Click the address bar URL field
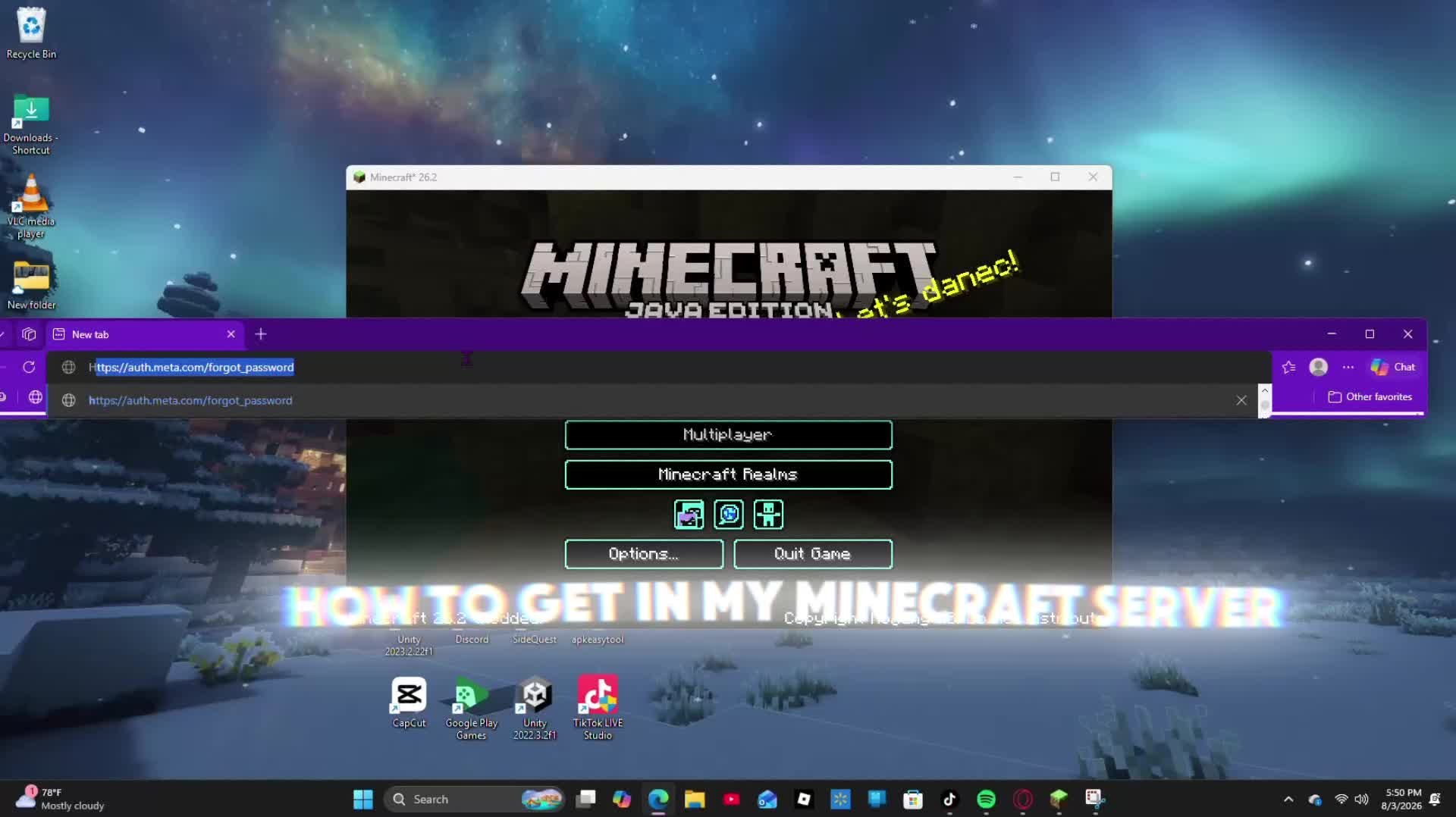This screenshot has width=1456, height=817. pos(658,367)
